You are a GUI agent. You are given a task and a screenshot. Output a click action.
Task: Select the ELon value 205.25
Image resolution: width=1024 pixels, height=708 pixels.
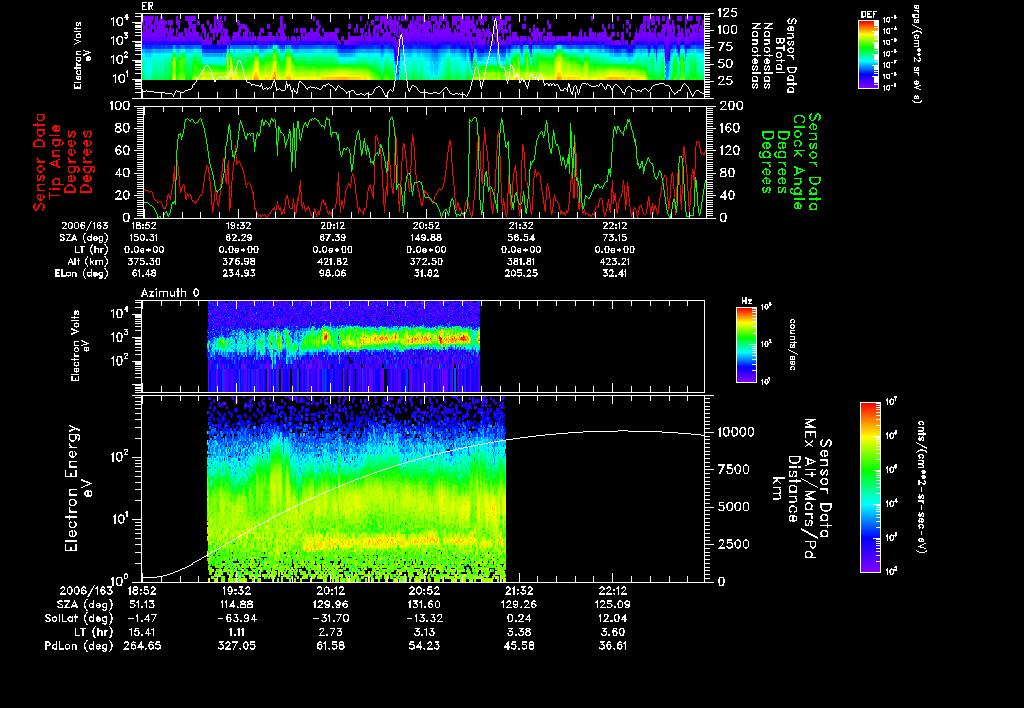[x=521, y=274]
